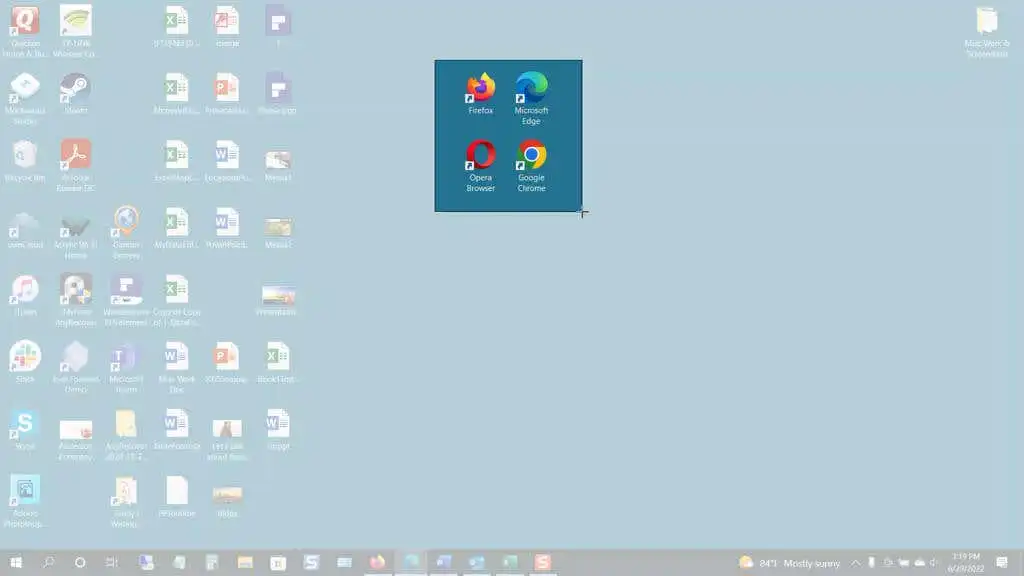Image resolution: width=1024 pixels, height=576 pixels.
Task: Launch Firefox from the taskbar
Action: pyautogui.click(x=375, y=562)
